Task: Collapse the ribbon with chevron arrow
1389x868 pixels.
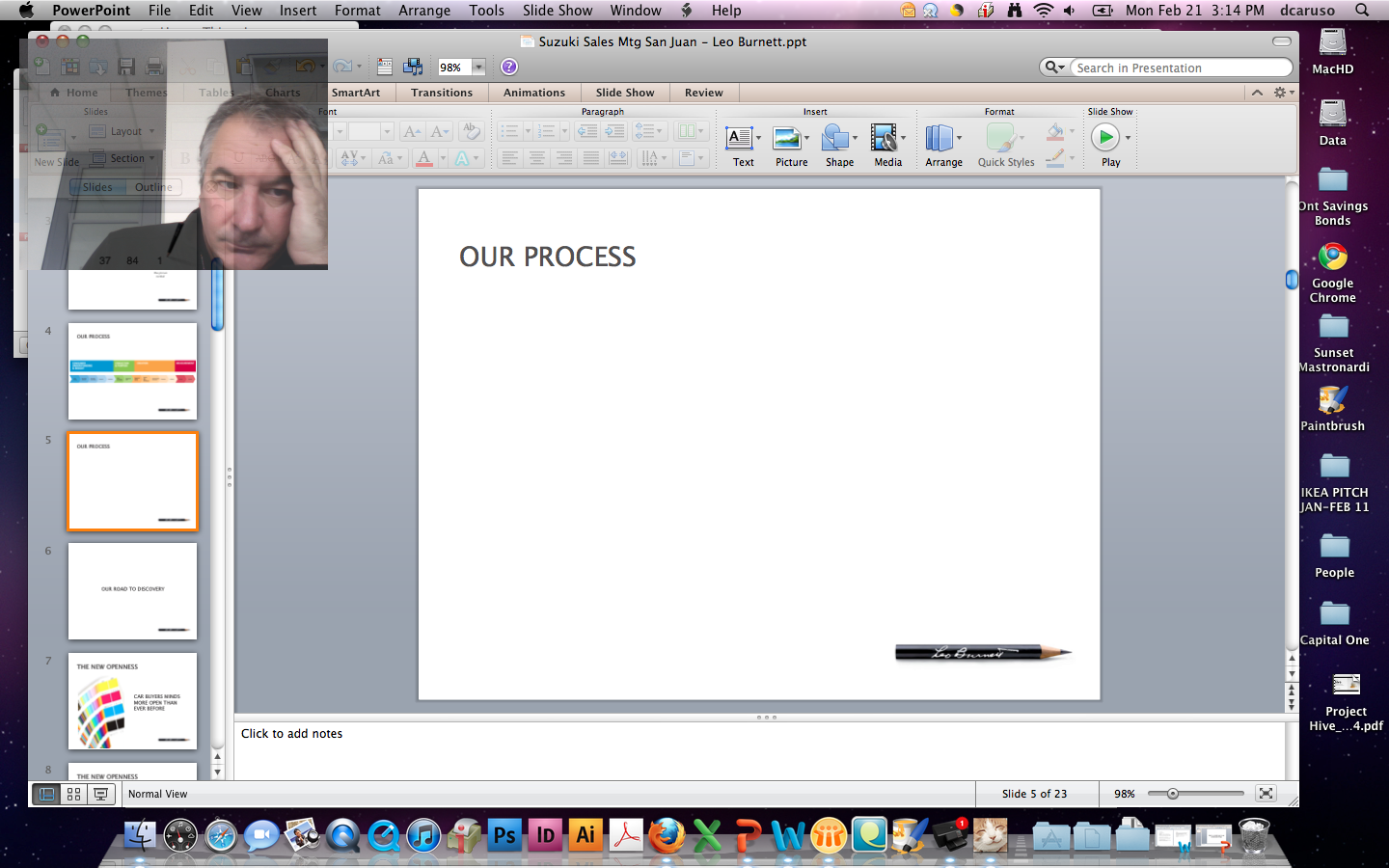Action: pyautogui.click(x=1257, y=93)
